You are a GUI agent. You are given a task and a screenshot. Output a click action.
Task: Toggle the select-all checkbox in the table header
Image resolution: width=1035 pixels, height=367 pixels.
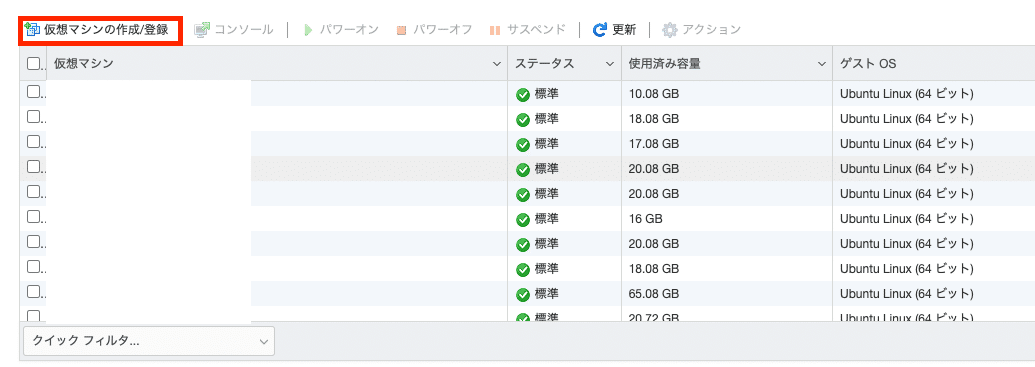(33, 63)
